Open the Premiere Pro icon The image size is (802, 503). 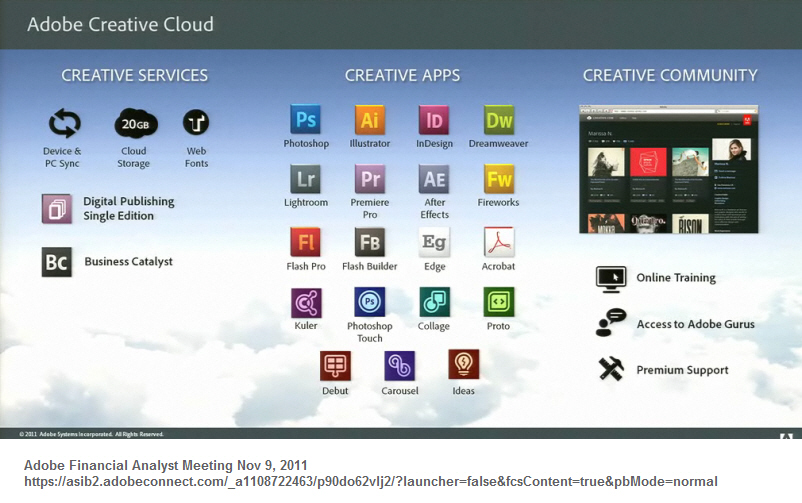click(x=369, y=179)
